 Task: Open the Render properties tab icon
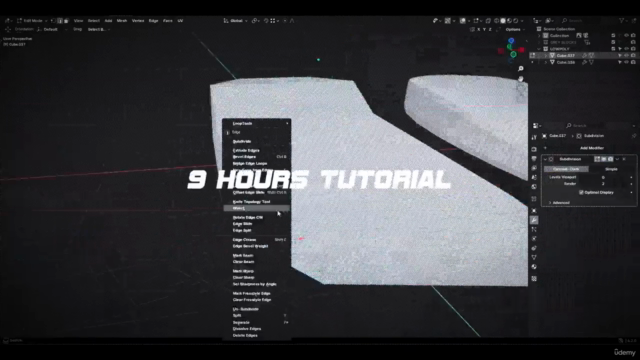[534, 149]
